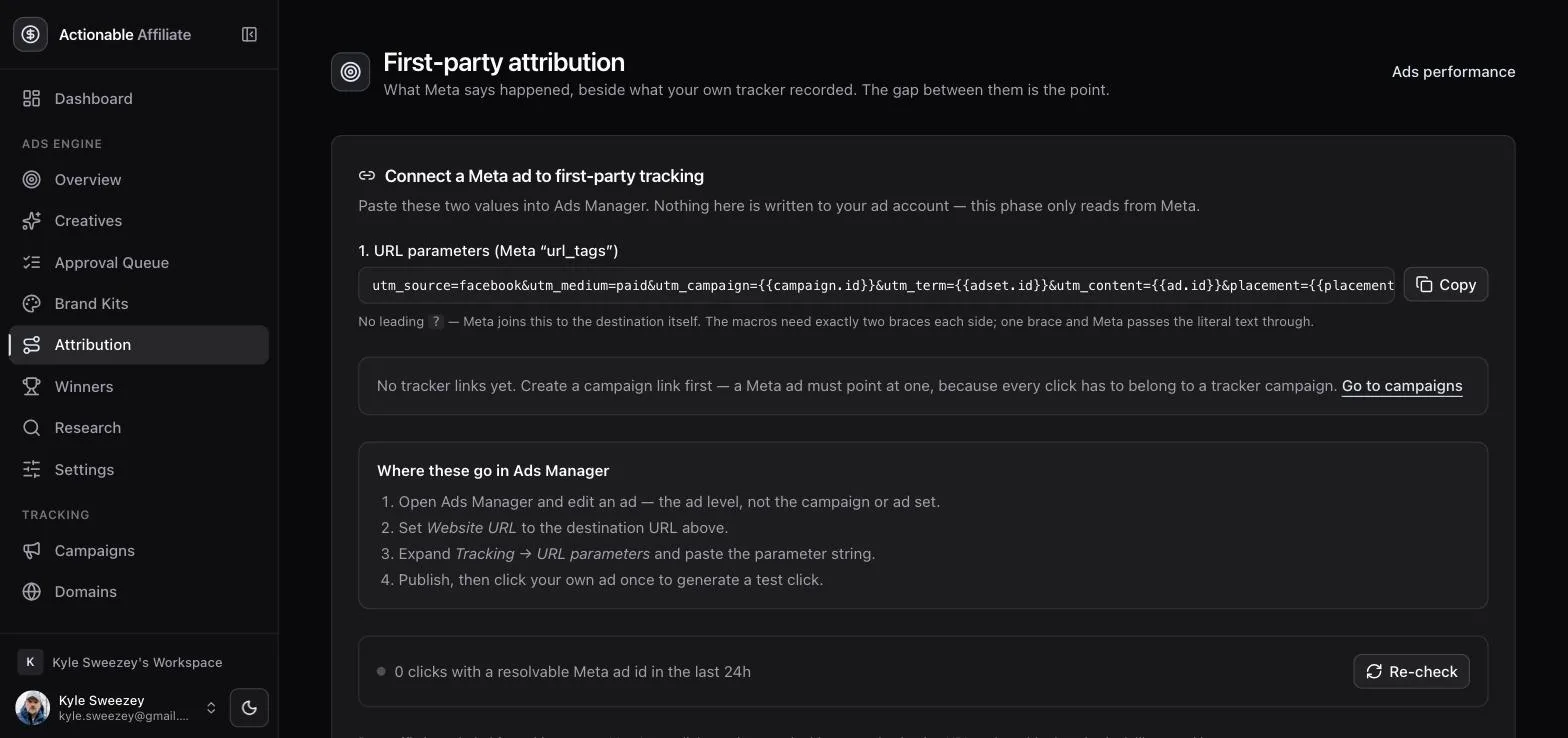Collapse the sidebar with the panel icon

(x=249, y=34)
